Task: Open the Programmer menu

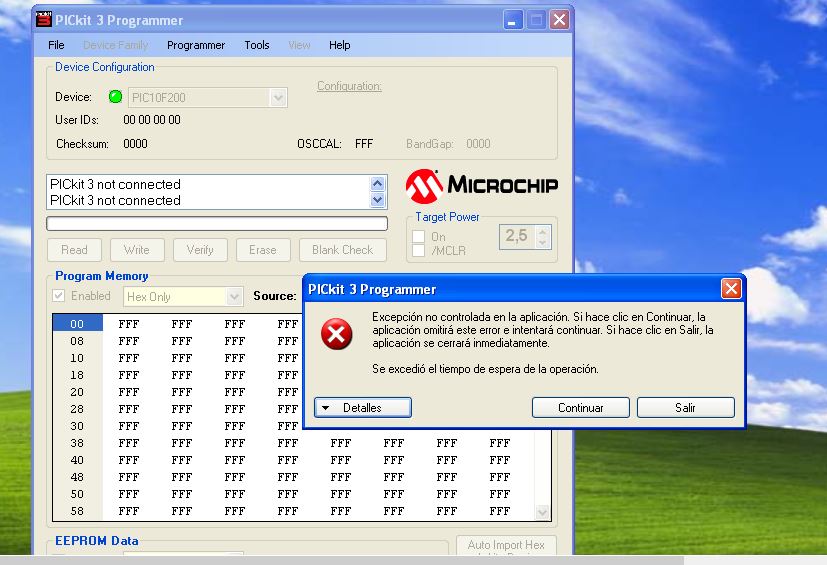Action: [196, 45]
